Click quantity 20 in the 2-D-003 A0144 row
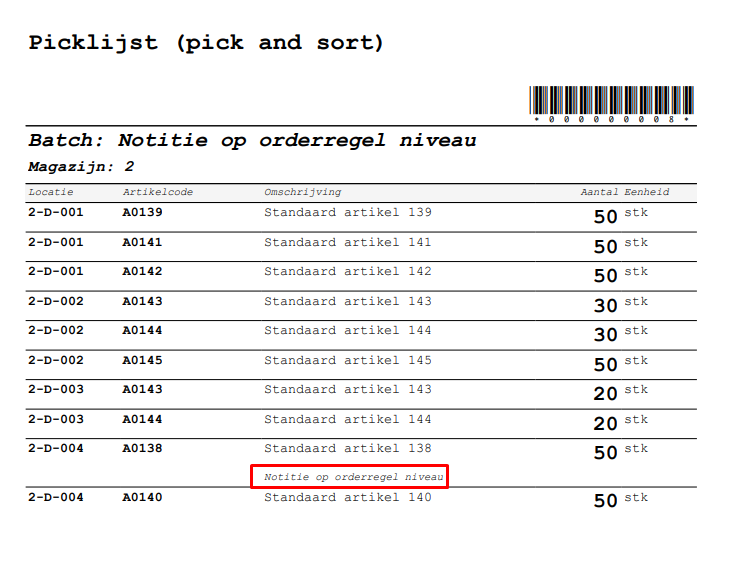This screenshot has width=729, height=587. click(605, 424)
